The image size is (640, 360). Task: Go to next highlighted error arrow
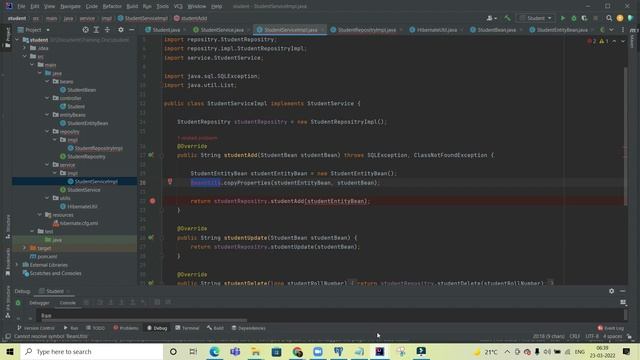pyautogui.click(x=622, y=41)
